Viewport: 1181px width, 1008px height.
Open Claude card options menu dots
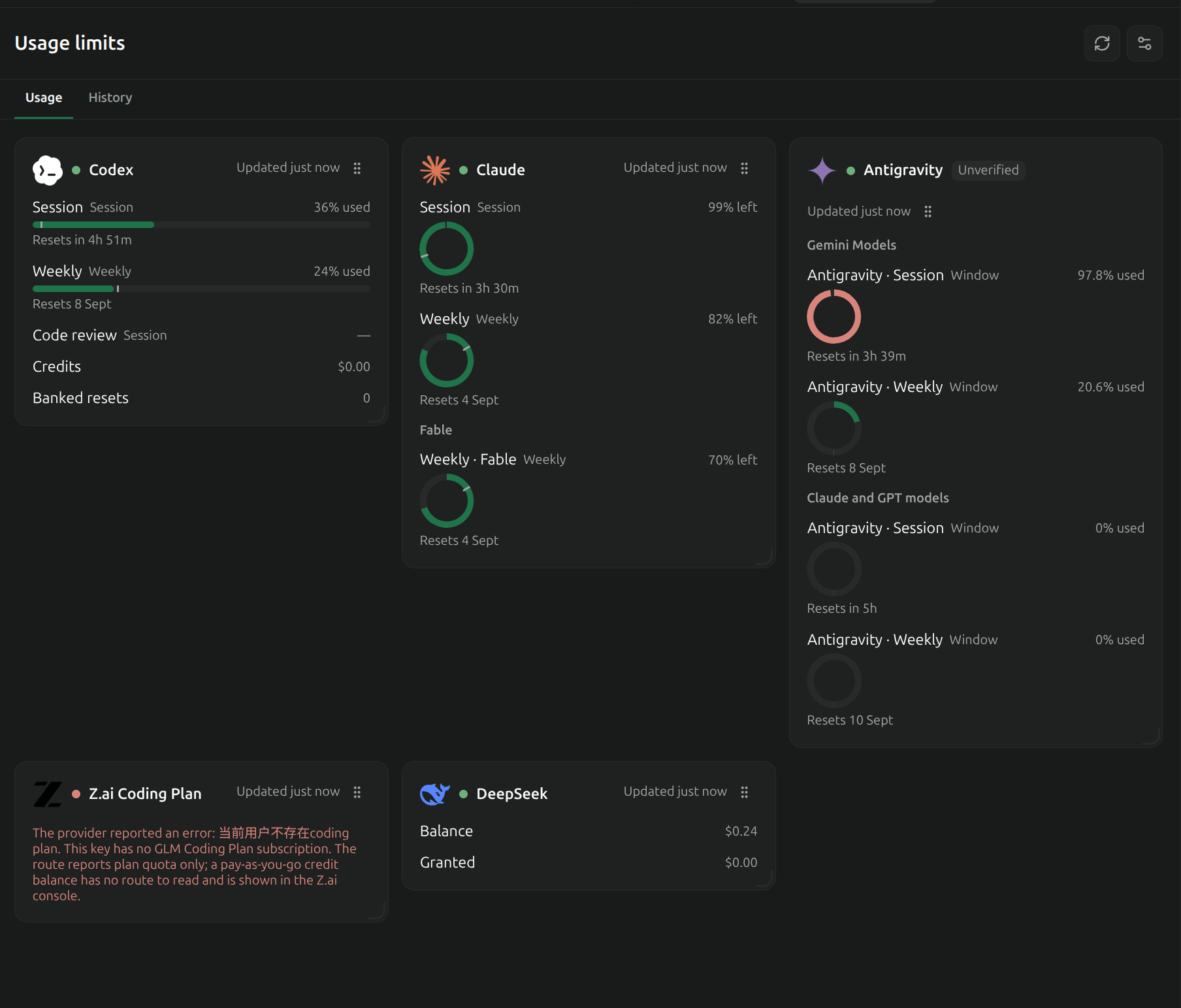coord(744,169)
